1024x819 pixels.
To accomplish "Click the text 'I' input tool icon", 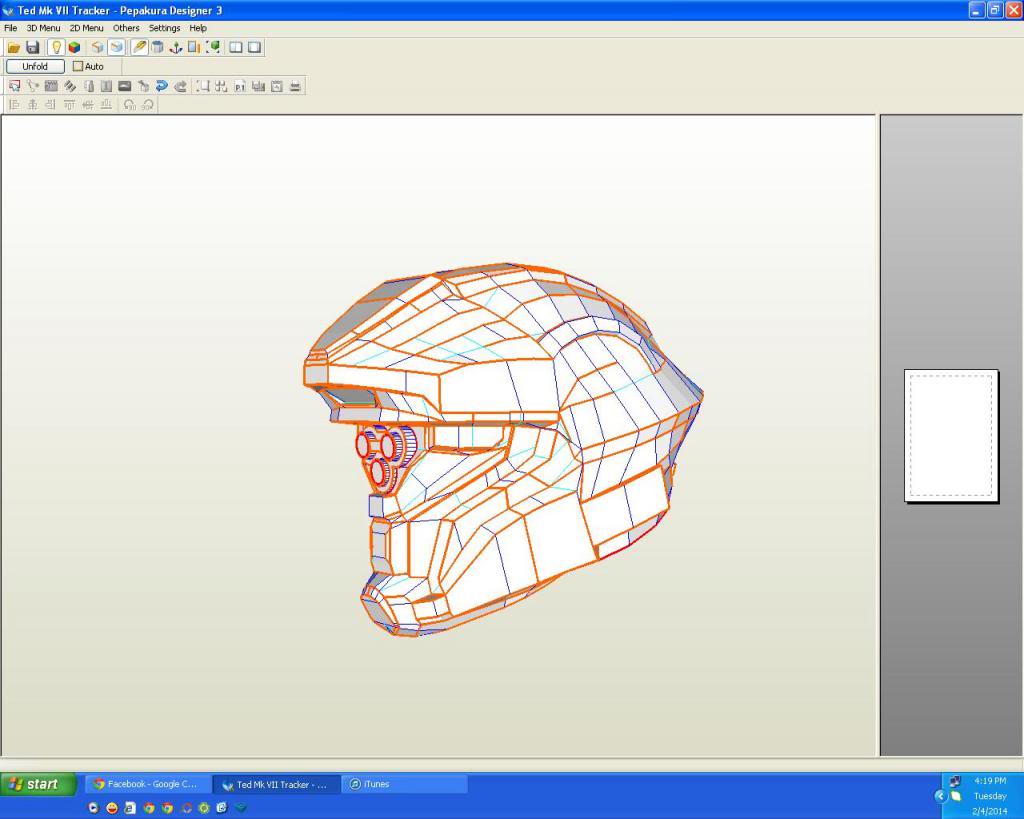I will coord(106,86).
